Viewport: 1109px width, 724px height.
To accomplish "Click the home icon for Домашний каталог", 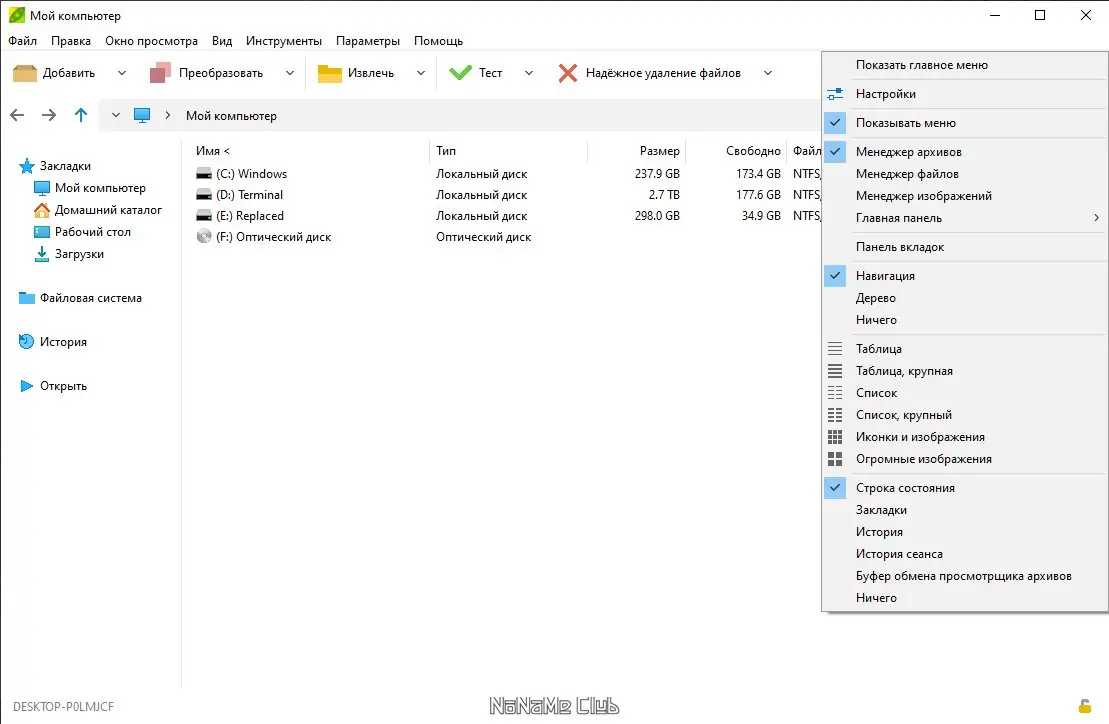I will point(42,210).
